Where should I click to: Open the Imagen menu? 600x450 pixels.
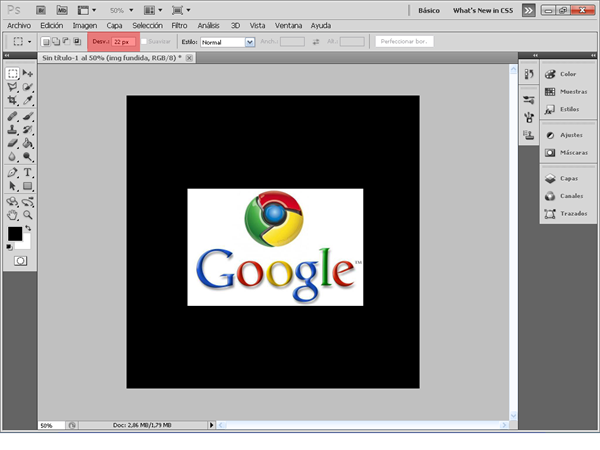84,24
